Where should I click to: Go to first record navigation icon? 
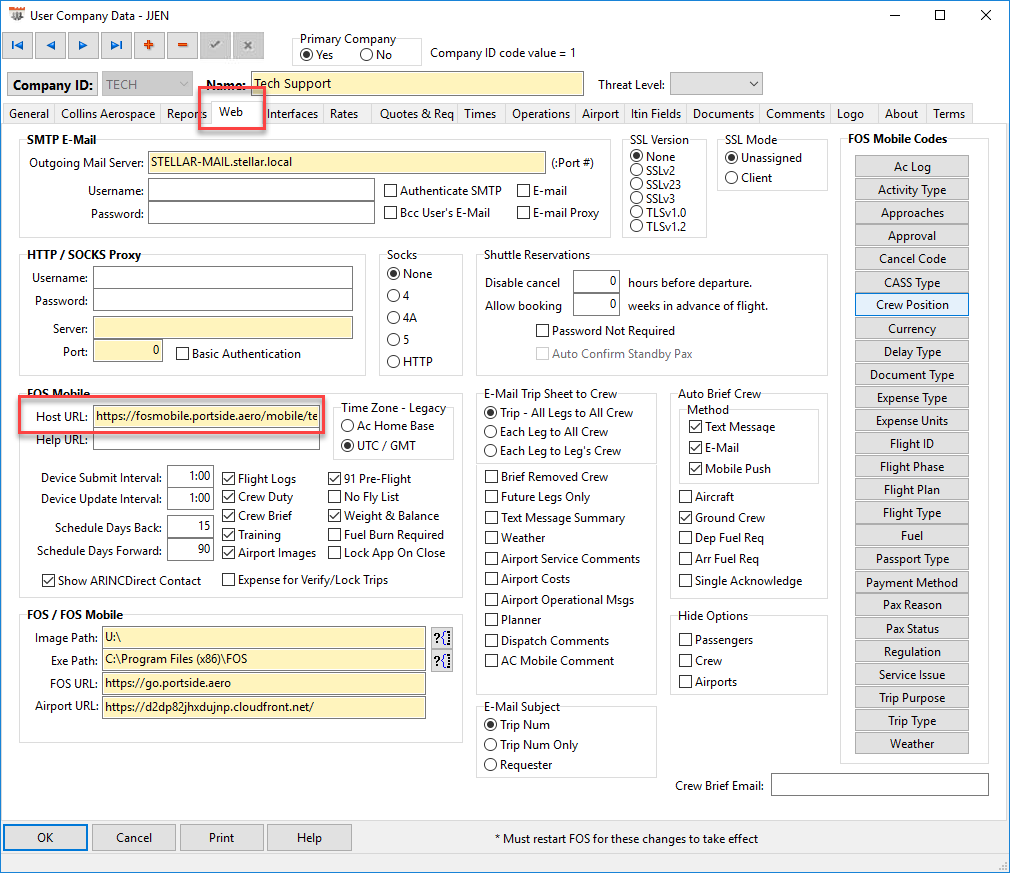tap(18, 45)
